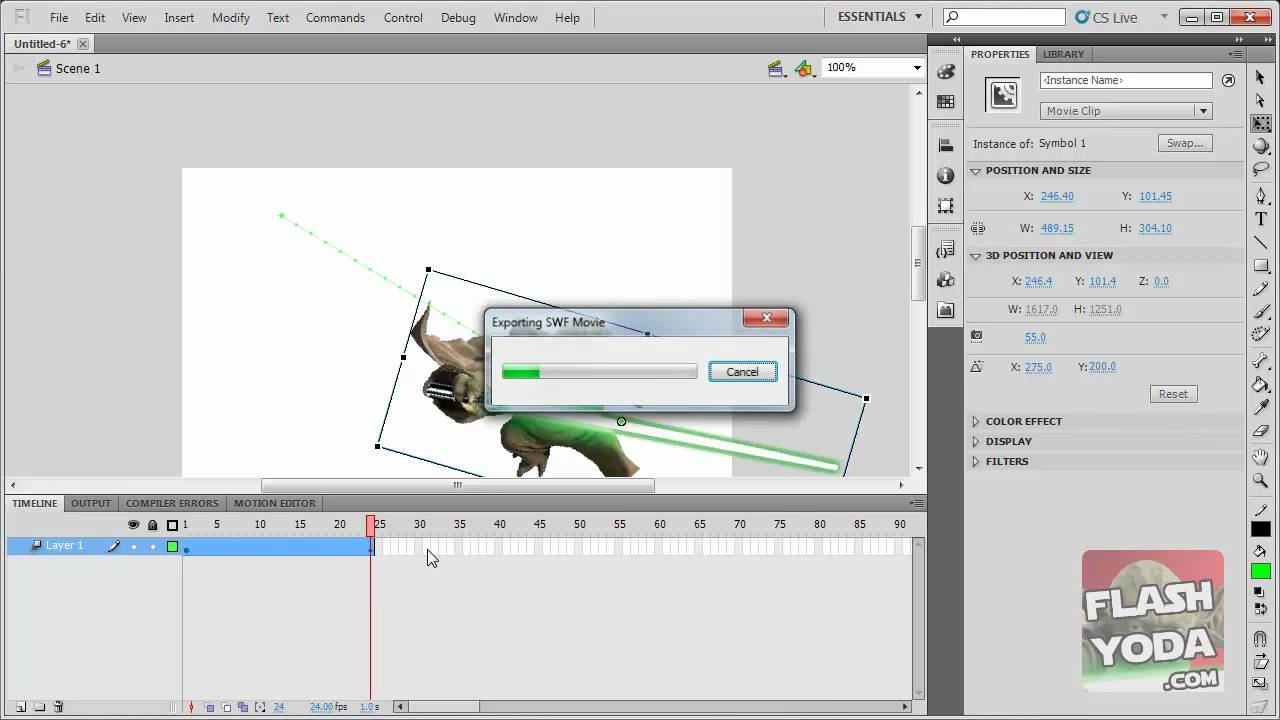Click the Reset vanishing point button

click(1173, 394)
